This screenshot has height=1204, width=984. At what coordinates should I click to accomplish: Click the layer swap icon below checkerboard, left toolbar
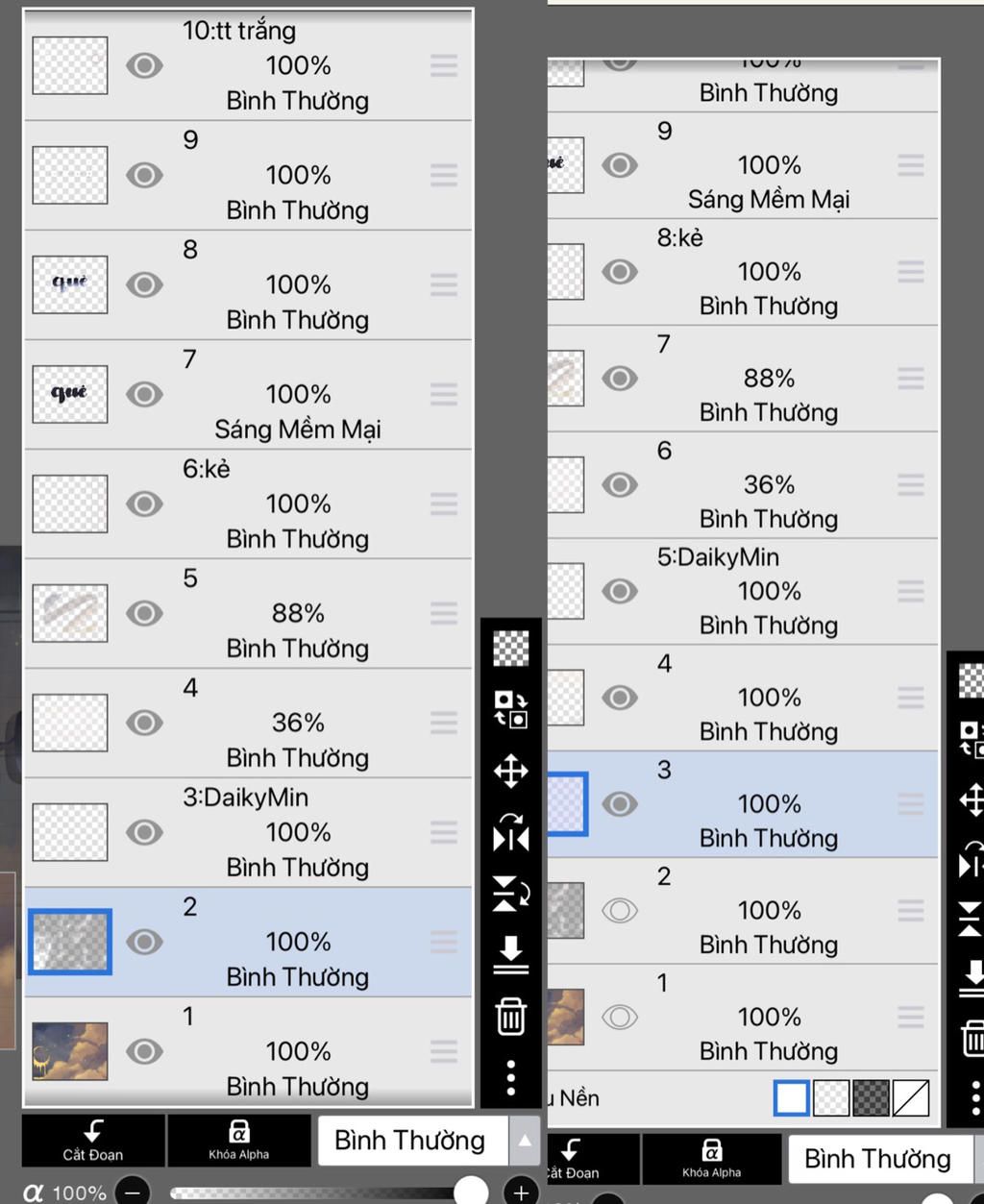pos(510,709)
